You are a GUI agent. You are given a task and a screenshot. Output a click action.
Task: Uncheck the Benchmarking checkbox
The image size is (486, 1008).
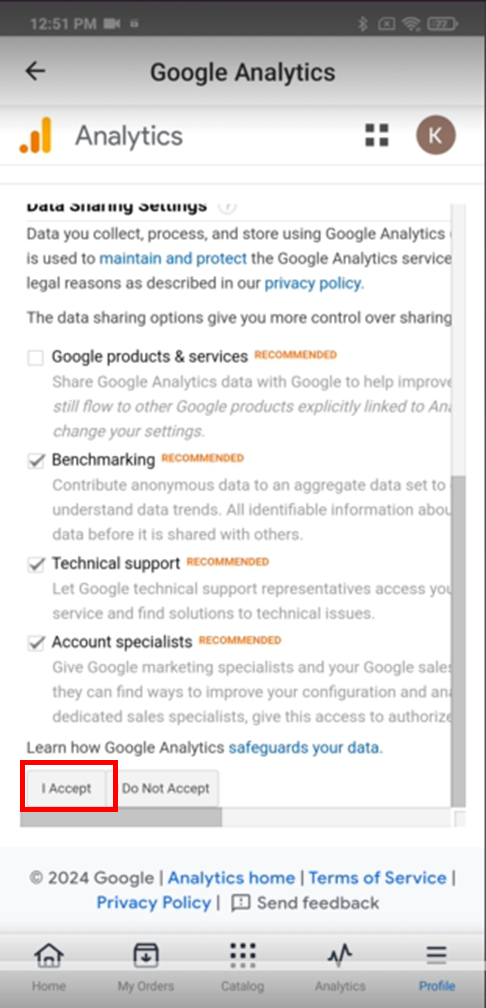[36, 461]
